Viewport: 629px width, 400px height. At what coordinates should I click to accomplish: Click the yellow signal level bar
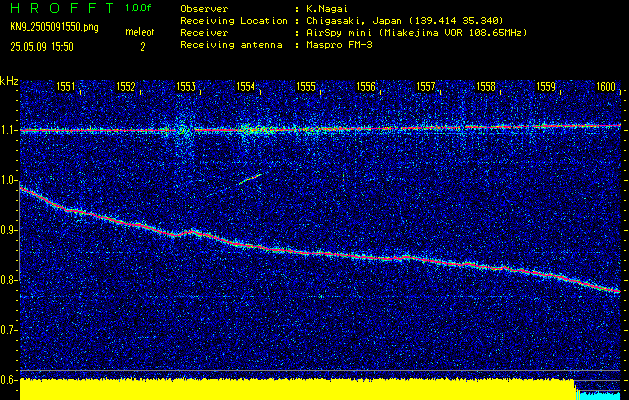click(x=297, y=389)
